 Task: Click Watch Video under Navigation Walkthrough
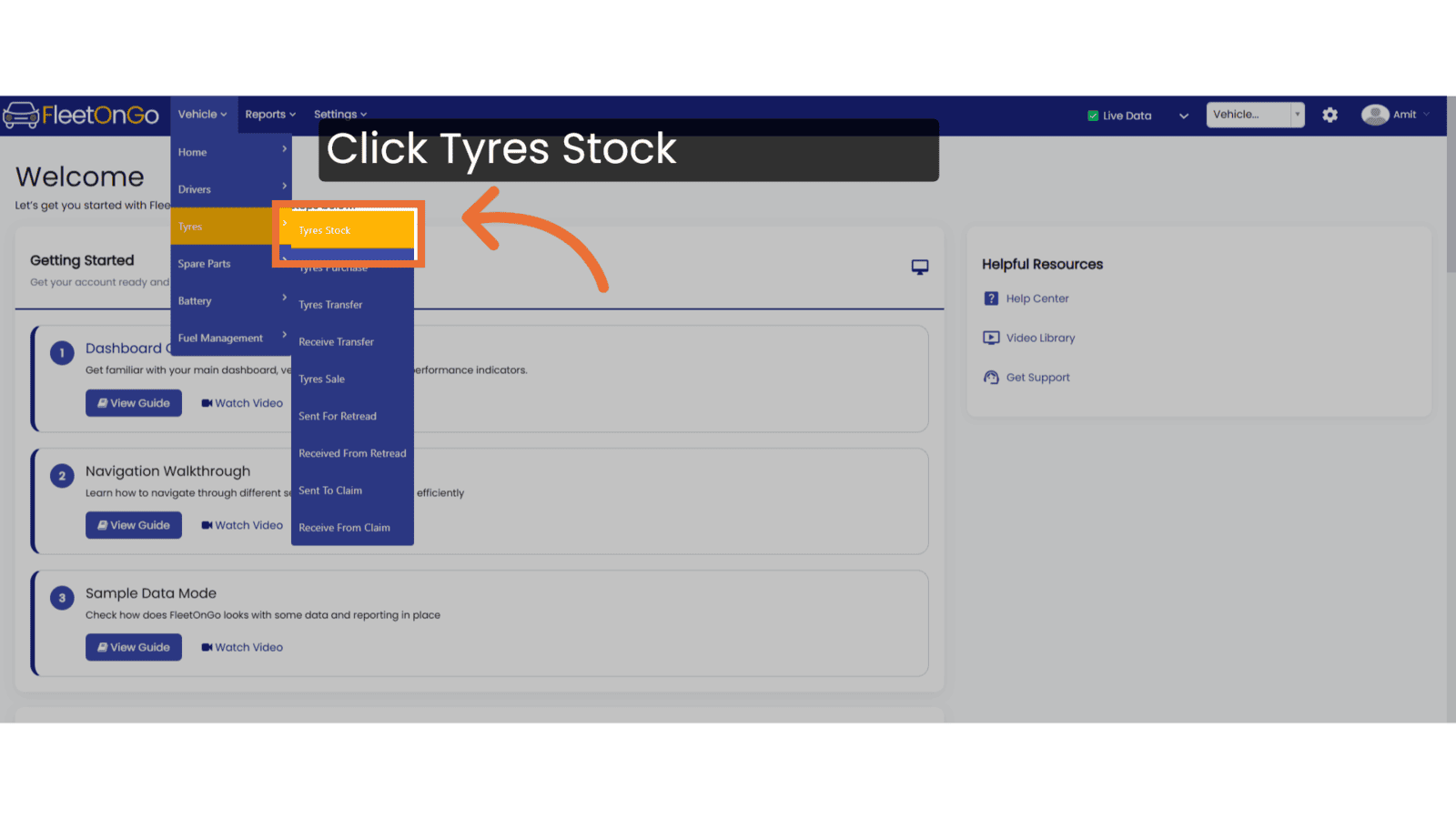tap(242, 525)
